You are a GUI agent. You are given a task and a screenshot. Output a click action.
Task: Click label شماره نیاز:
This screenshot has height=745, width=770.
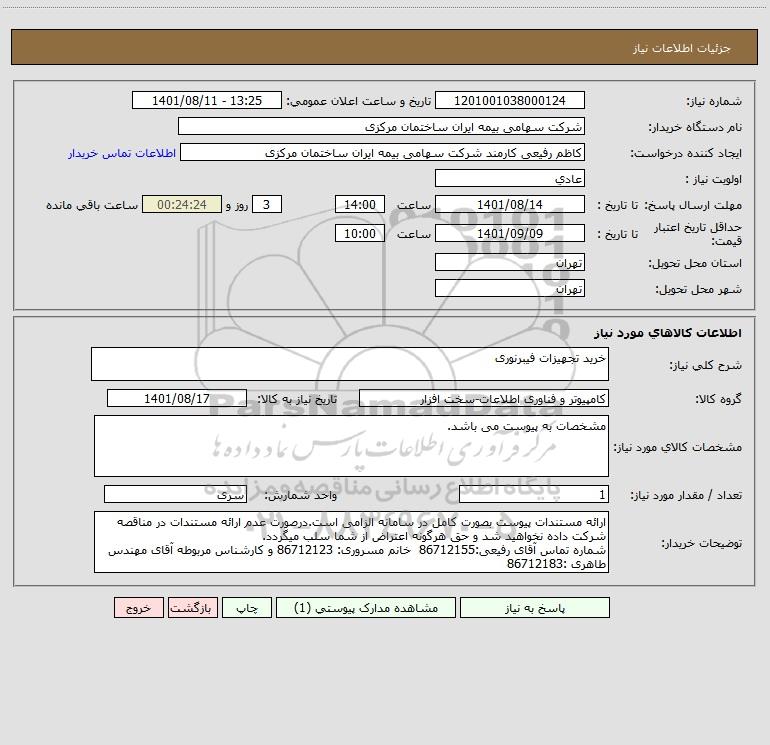click(x=714, y=102)
